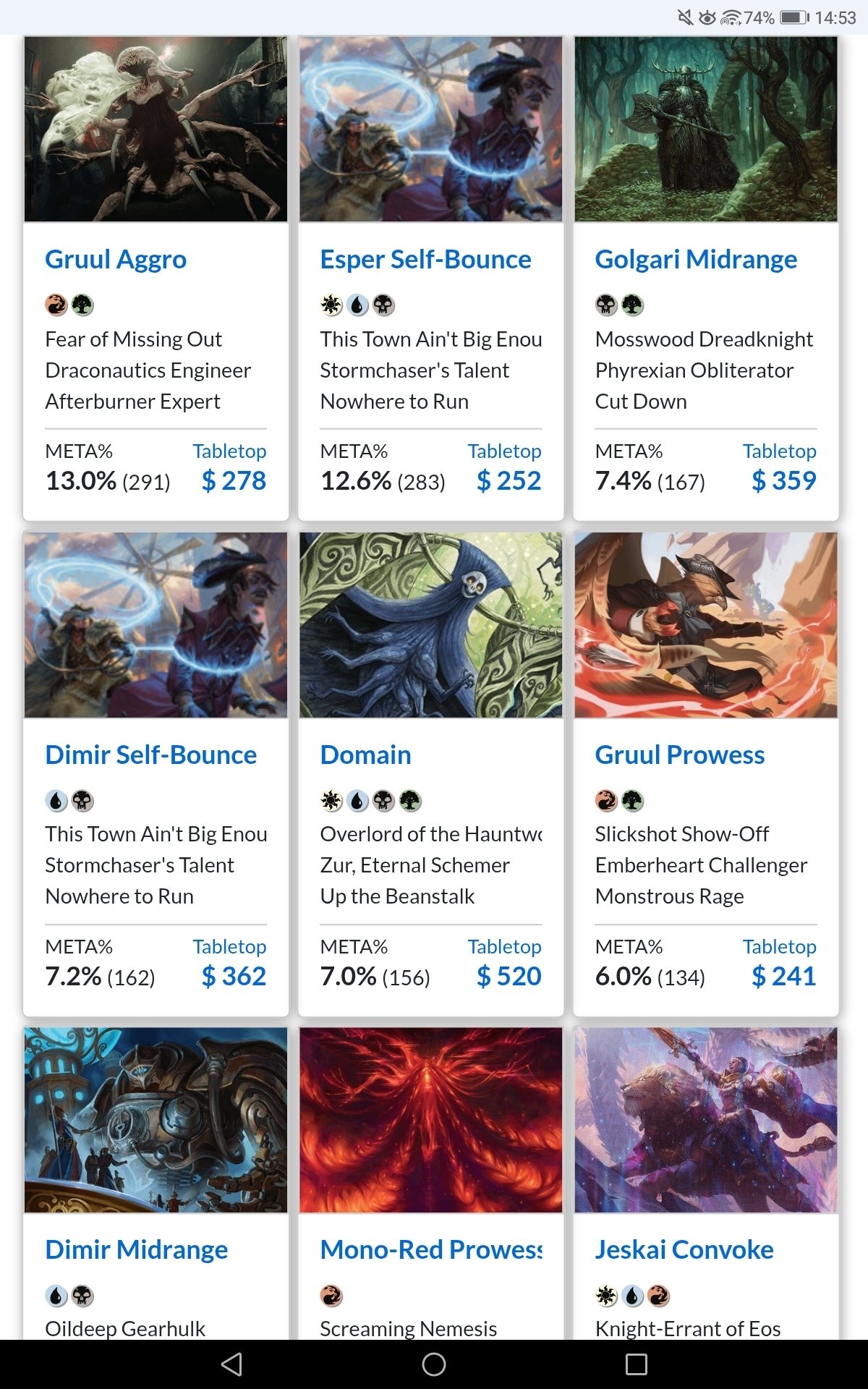
Task: Click red mana symbol on Gruul Aggro
Action: point(56,305)
